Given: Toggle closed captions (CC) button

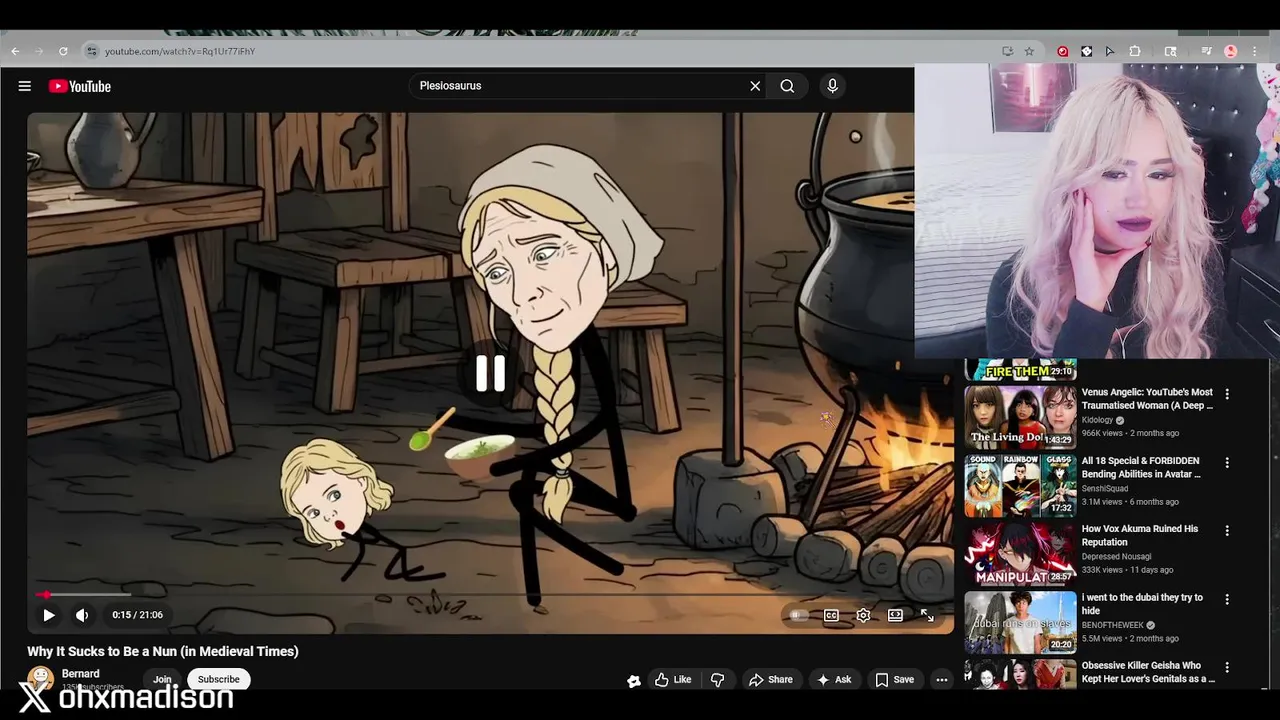Looking at the screenshot, I should point(831,615).
